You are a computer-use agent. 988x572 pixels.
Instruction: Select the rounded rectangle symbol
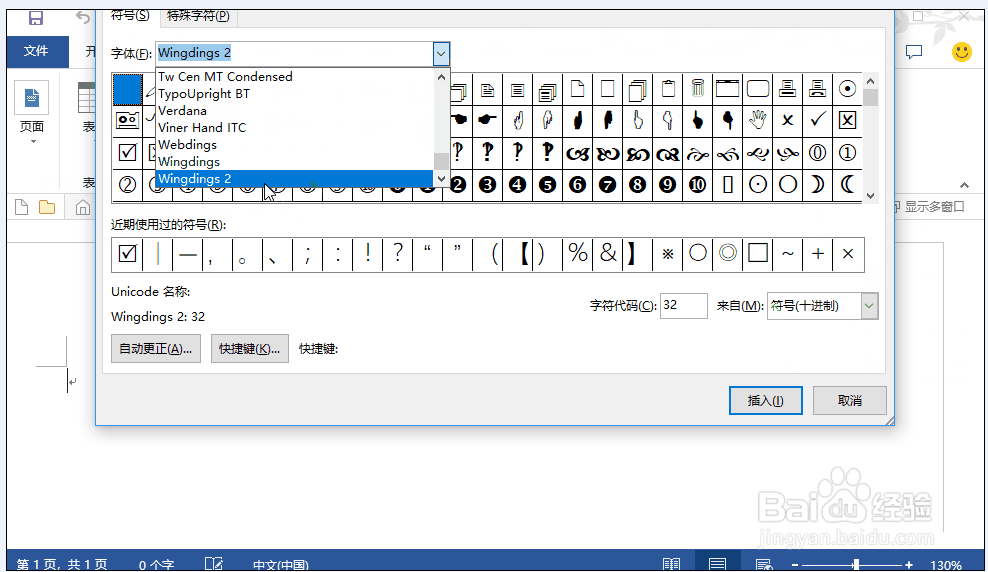tap(757, 89)
